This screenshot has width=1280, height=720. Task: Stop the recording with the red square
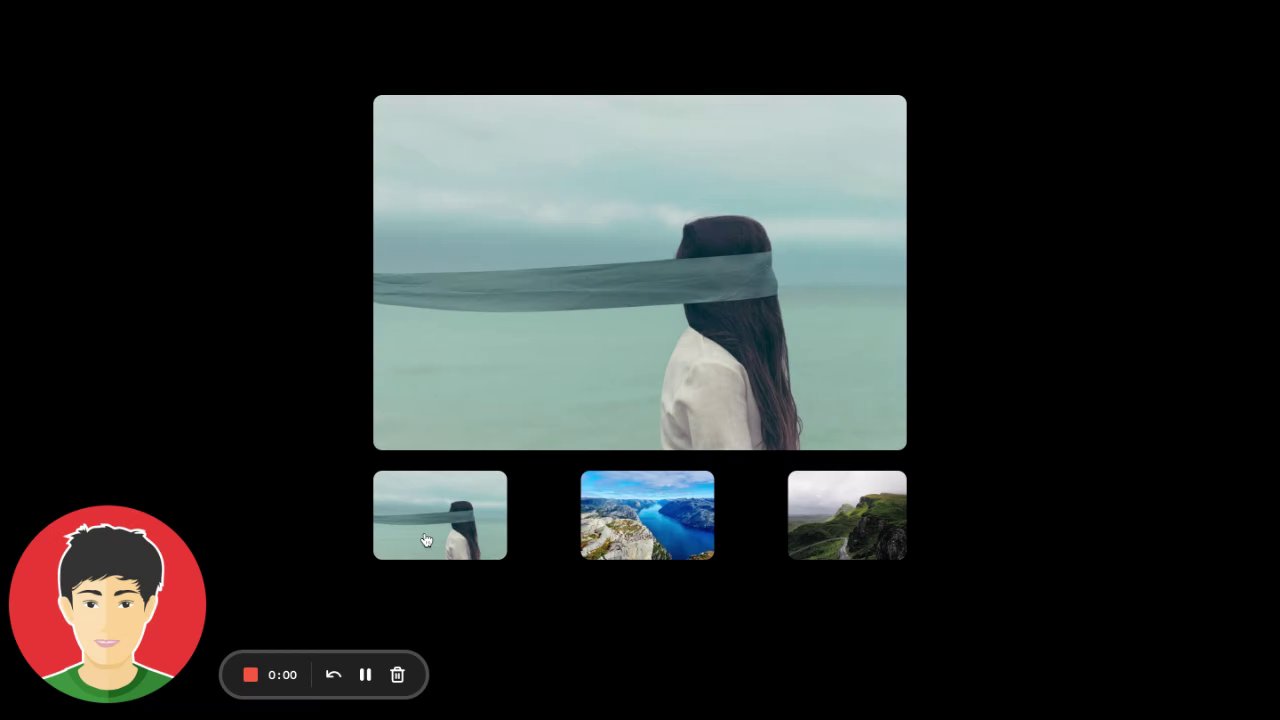pos(251,675)
